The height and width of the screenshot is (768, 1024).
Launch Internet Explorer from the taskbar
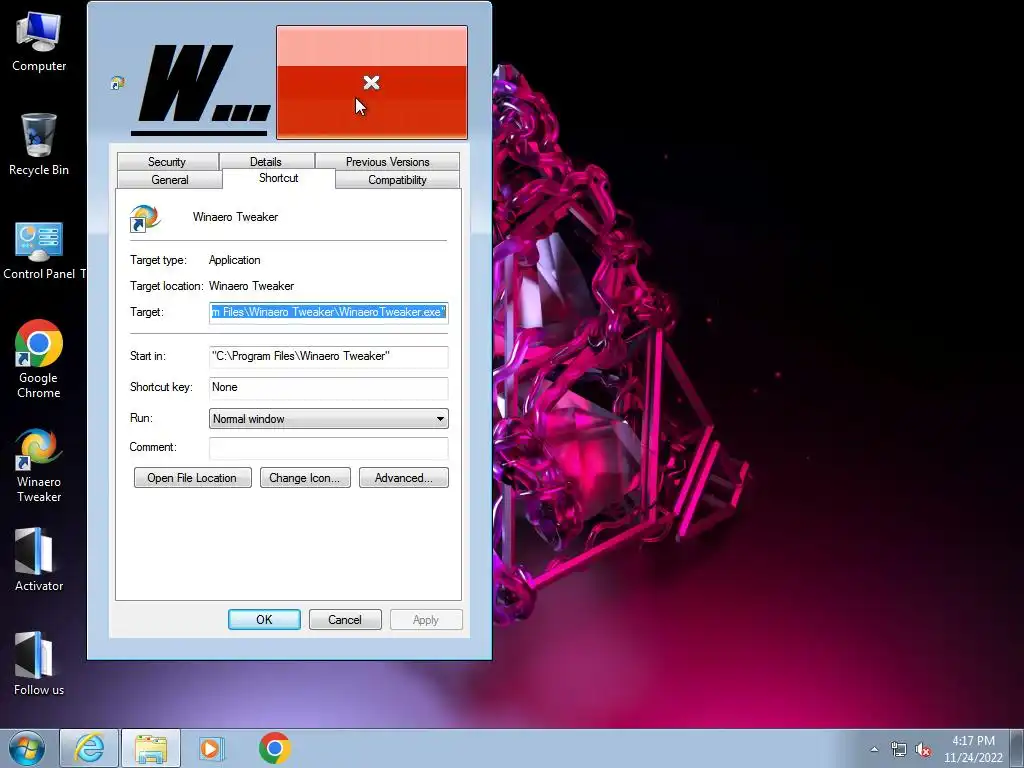(89, 748)
